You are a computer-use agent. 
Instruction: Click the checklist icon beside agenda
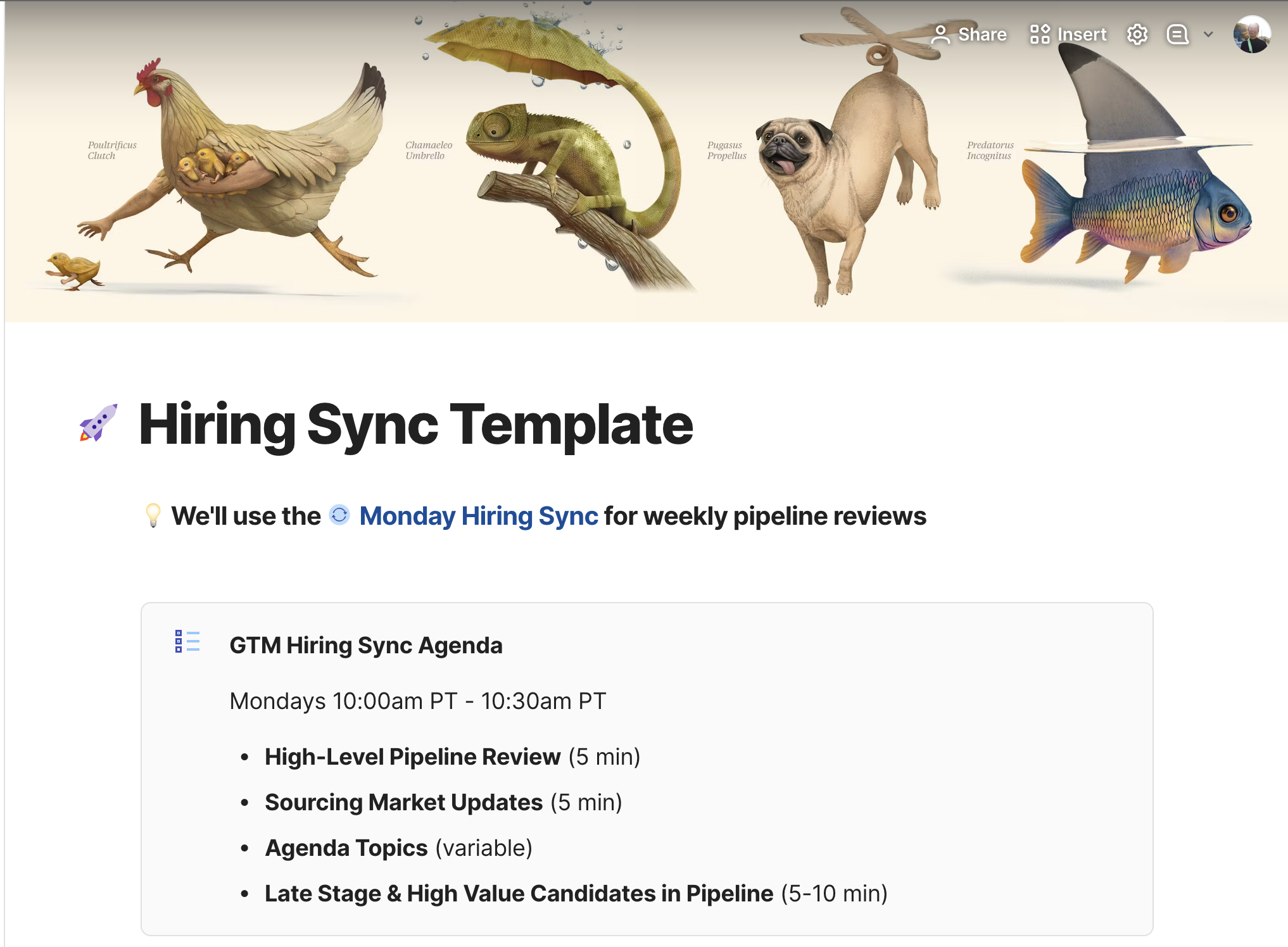pos(187,641)
